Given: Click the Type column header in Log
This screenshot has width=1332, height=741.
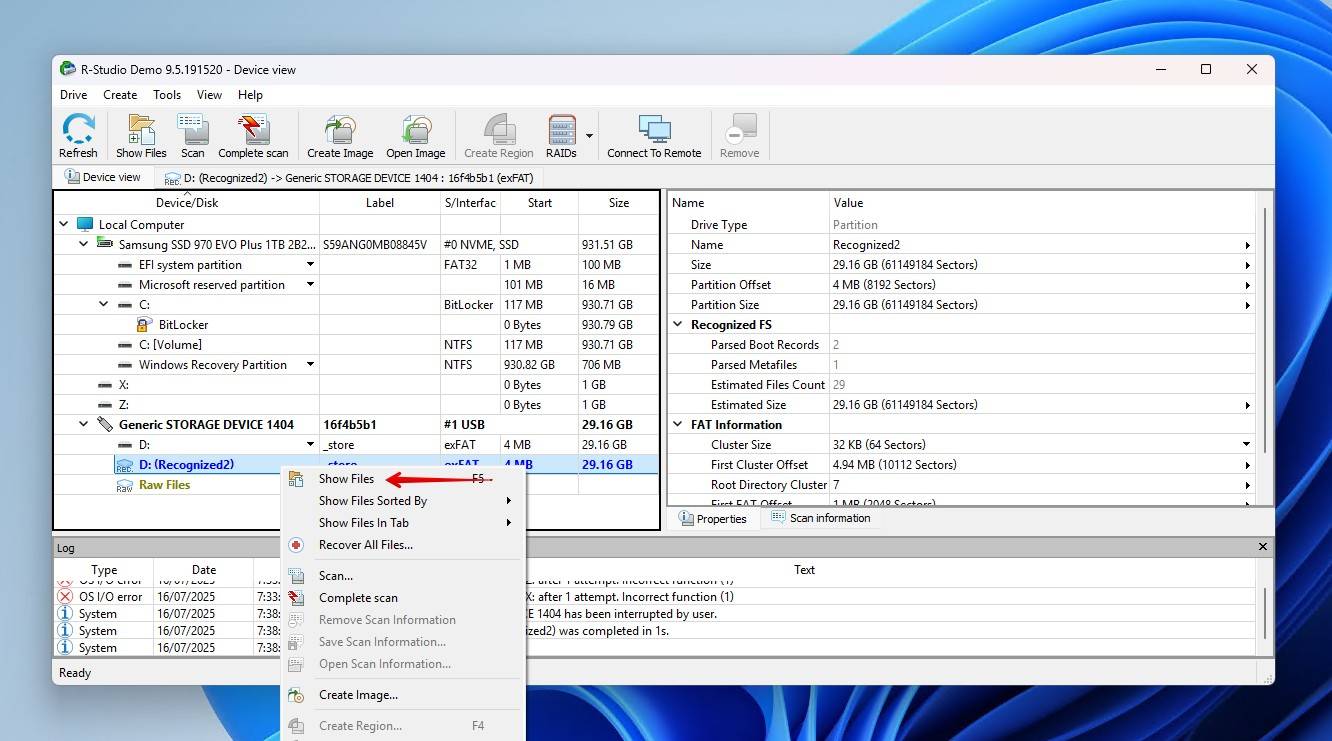Looking at the screenshot, I should (104, 570).
